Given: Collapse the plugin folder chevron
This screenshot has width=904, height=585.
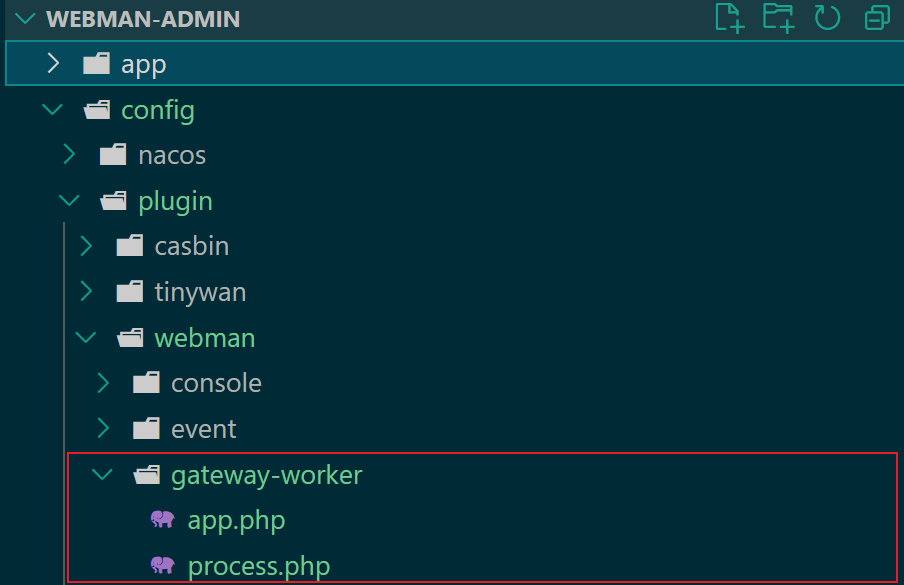Looking at the screenshot, I should pos(69,201).
